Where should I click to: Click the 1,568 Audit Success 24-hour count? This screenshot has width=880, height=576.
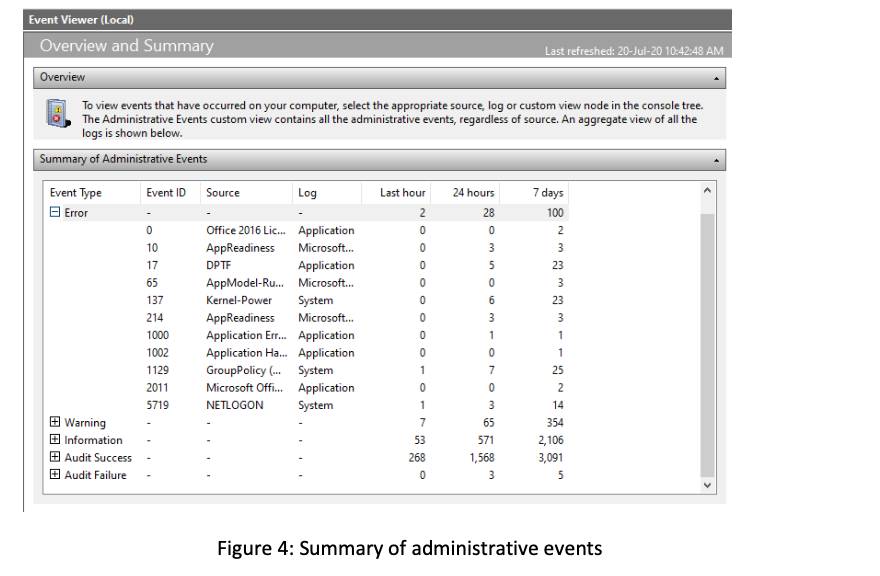[x=482, y=458]
